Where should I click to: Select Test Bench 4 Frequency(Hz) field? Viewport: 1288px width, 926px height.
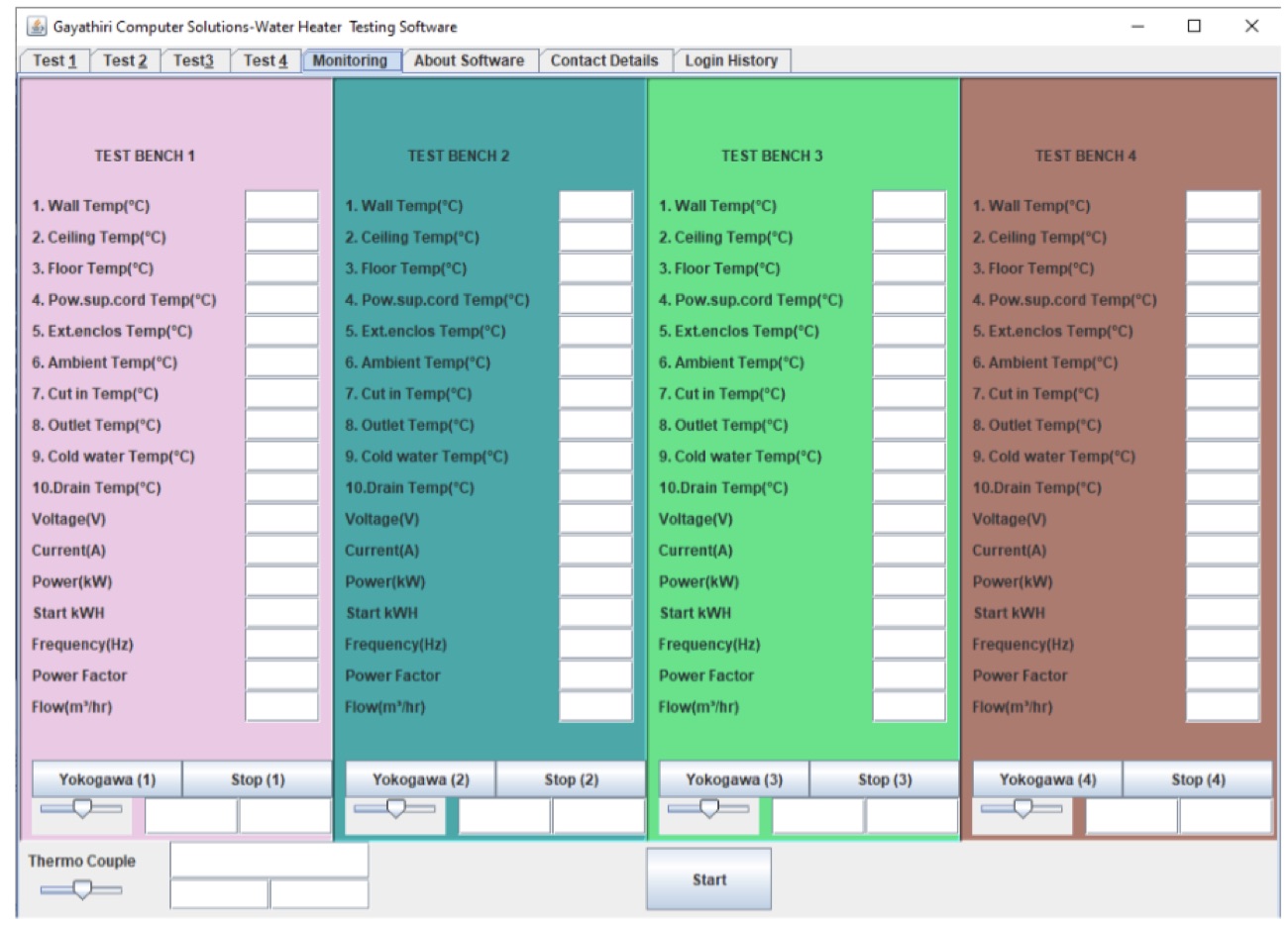[x=1224, y=644]
